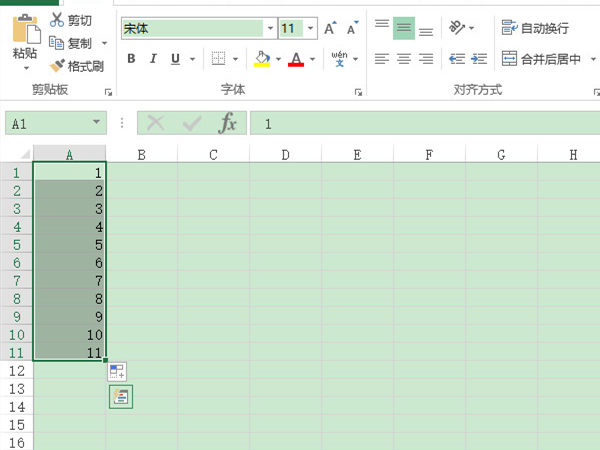
Task: Toggle bold formatting
Action: click(131, 59)
